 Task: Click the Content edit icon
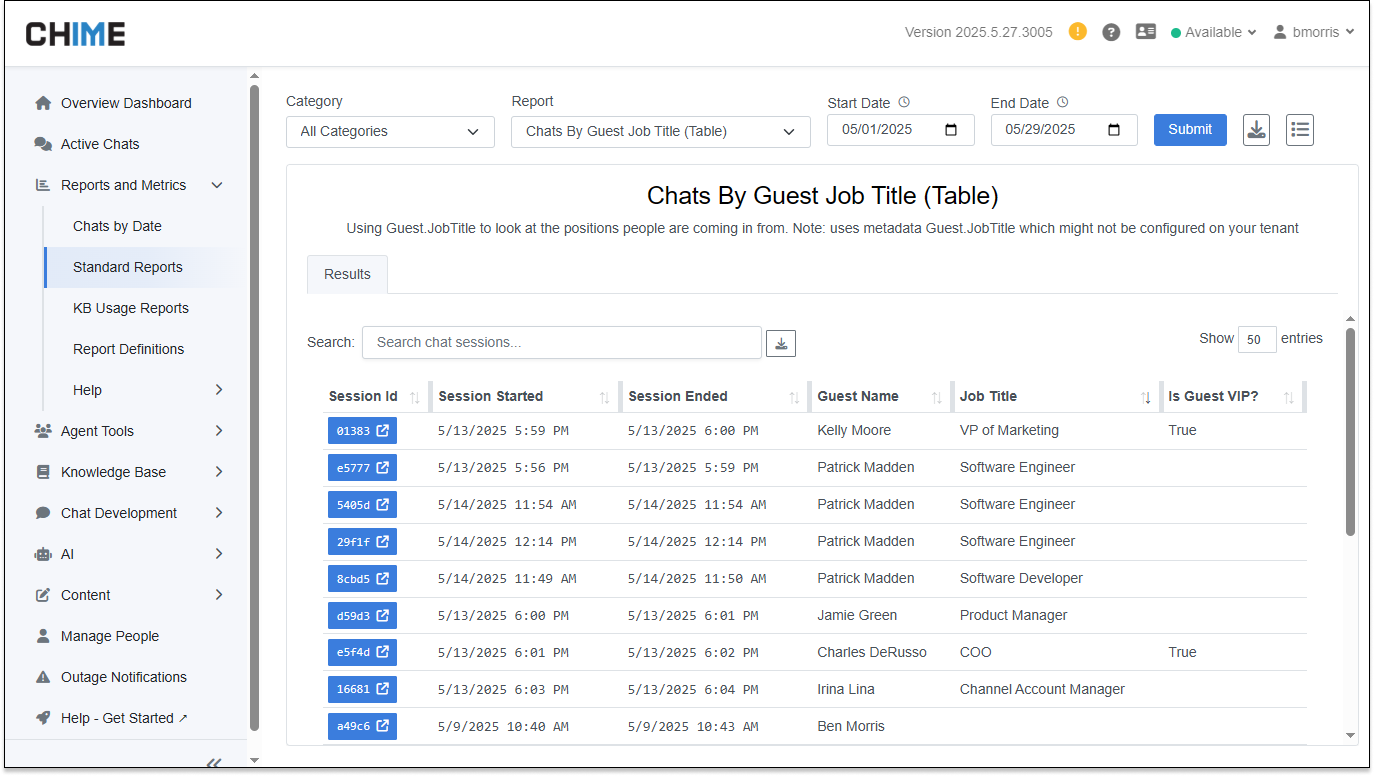pos(43,595)
